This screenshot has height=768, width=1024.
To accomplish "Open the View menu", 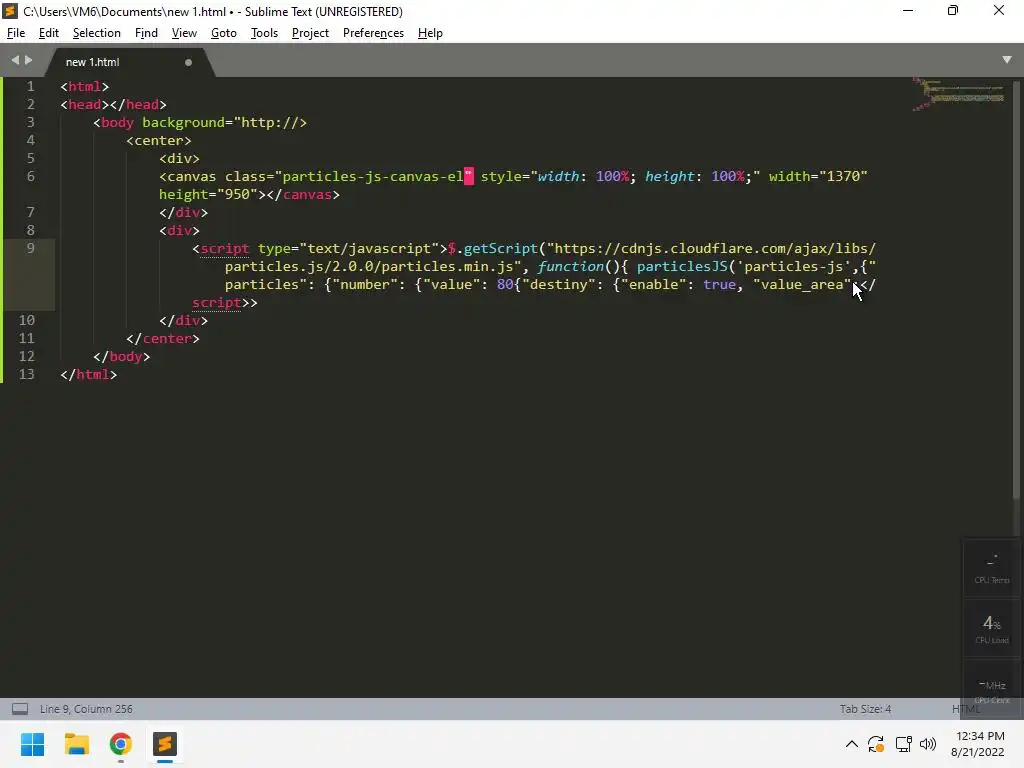I will [184, 33].
